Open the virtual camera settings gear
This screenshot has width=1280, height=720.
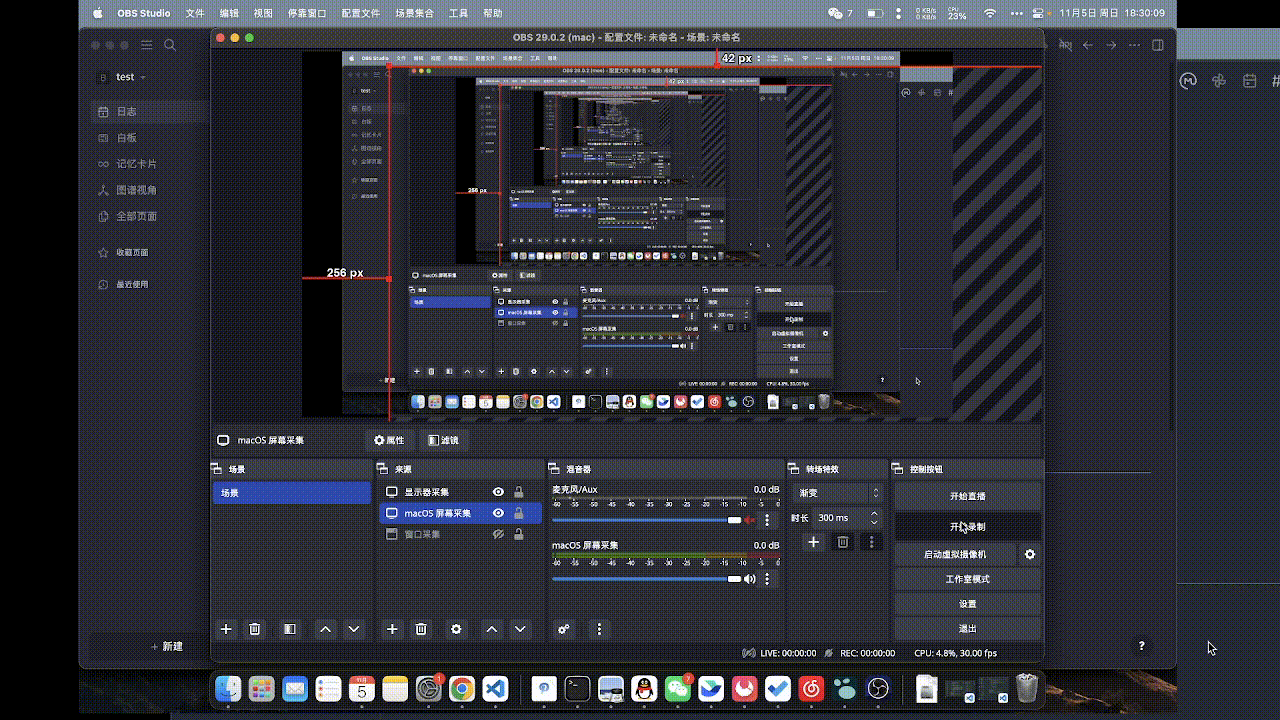pyautogui.click(x=1030, y=554)
